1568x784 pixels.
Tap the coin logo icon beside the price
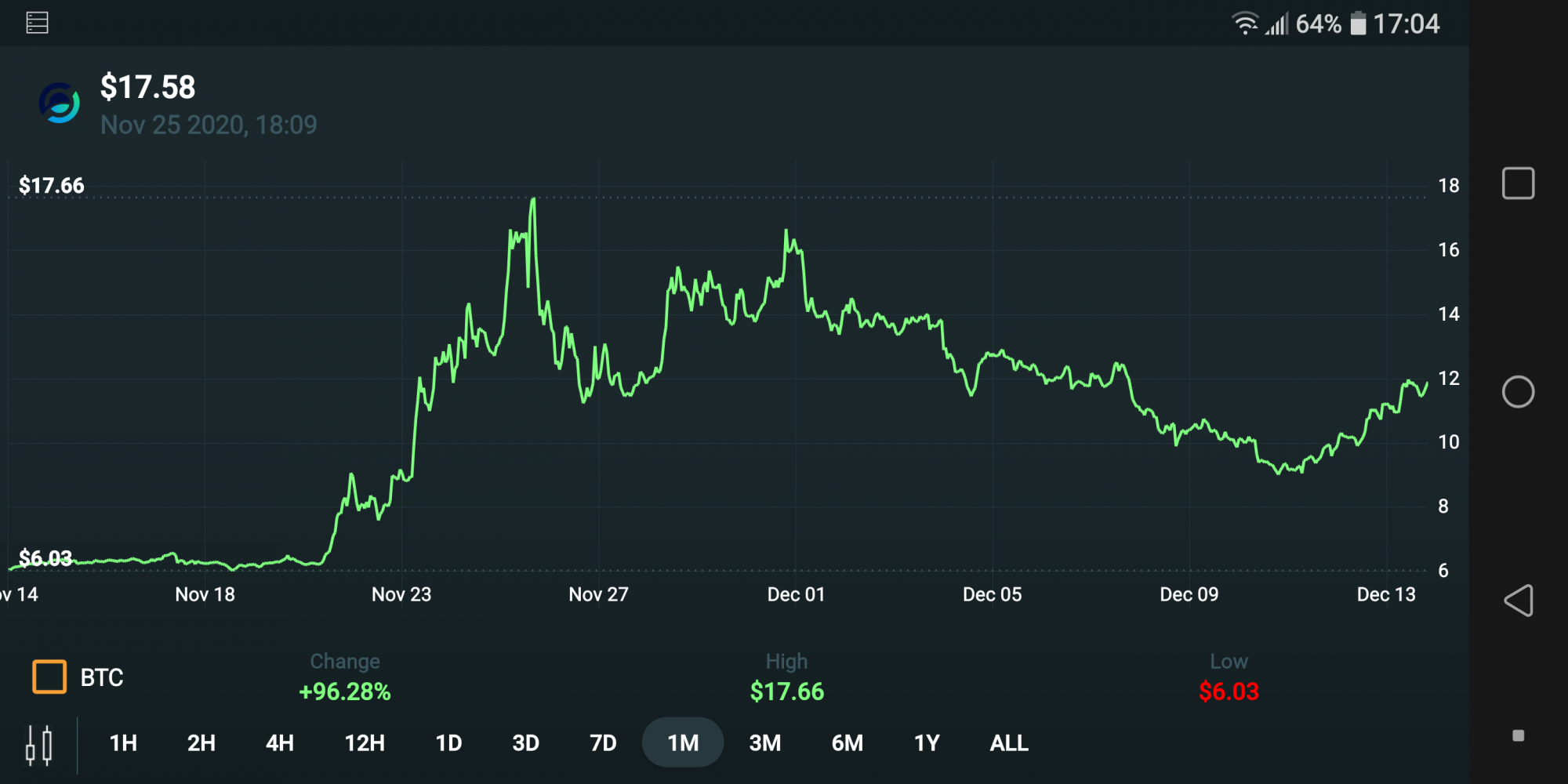60,103
